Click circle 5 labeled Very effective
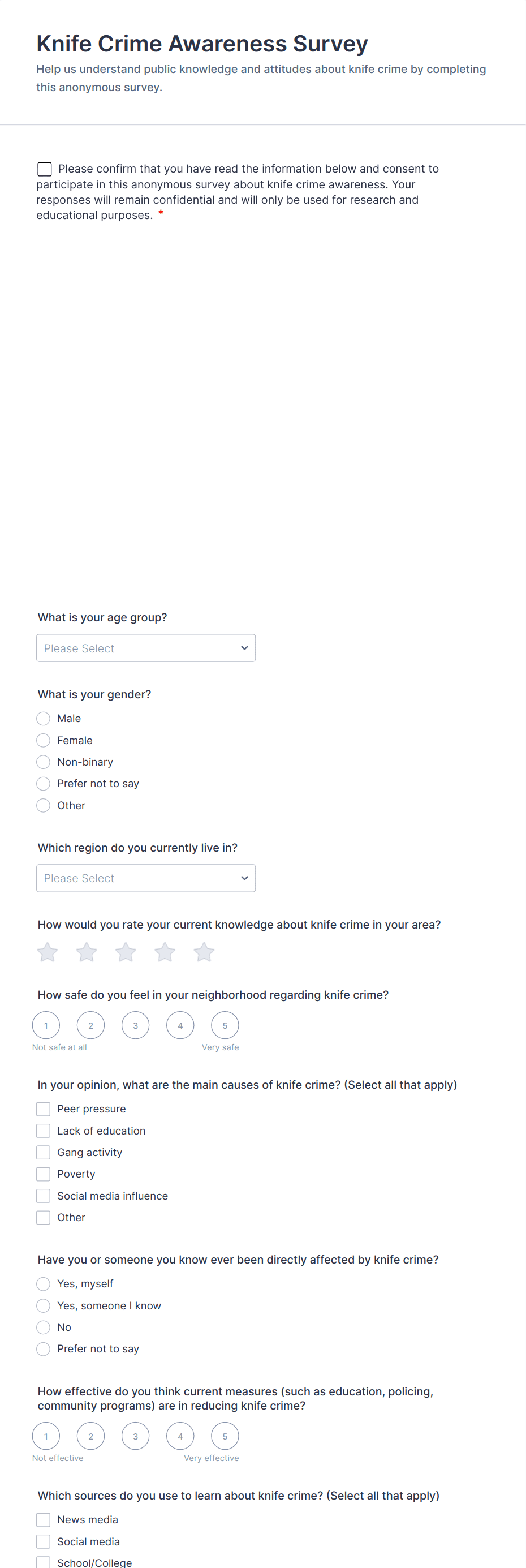Viewport: 526px width, 1568px height. [x=225, y=1436]
